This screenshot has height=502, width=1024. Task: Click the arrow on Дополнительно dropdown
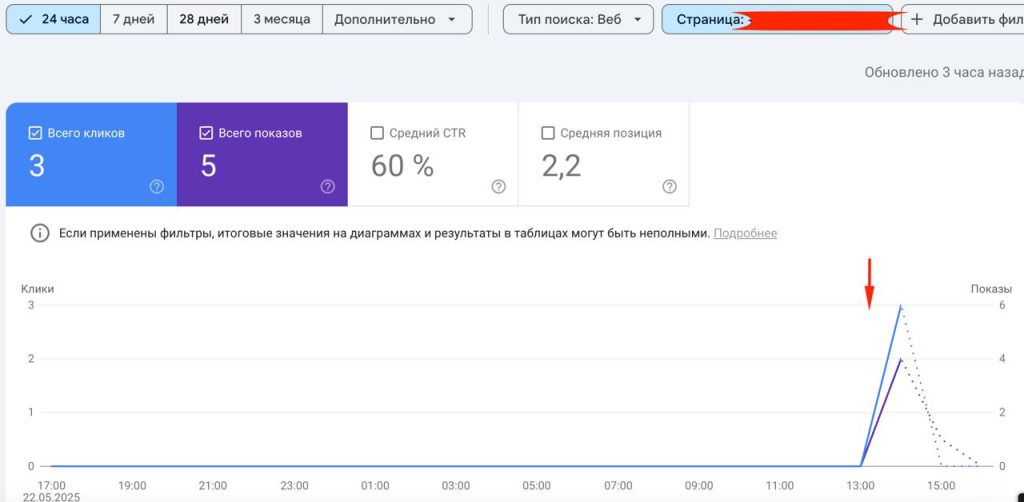click(452, 20)
